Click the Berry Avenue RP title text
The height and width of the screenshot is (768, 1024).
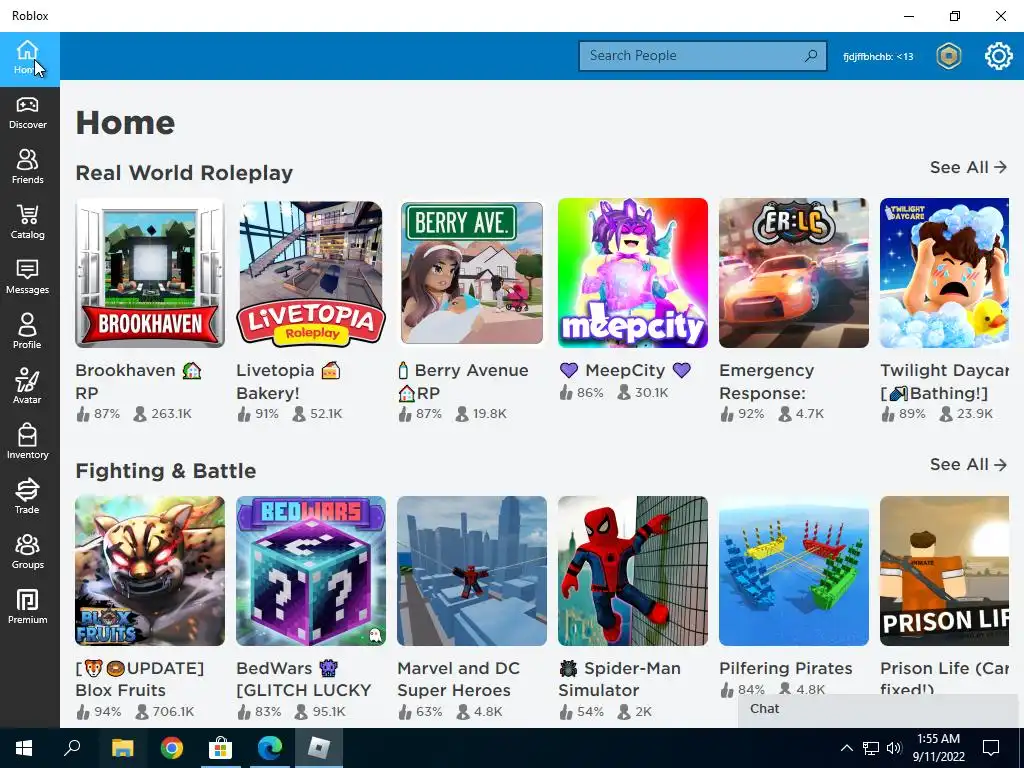(463, 381)
